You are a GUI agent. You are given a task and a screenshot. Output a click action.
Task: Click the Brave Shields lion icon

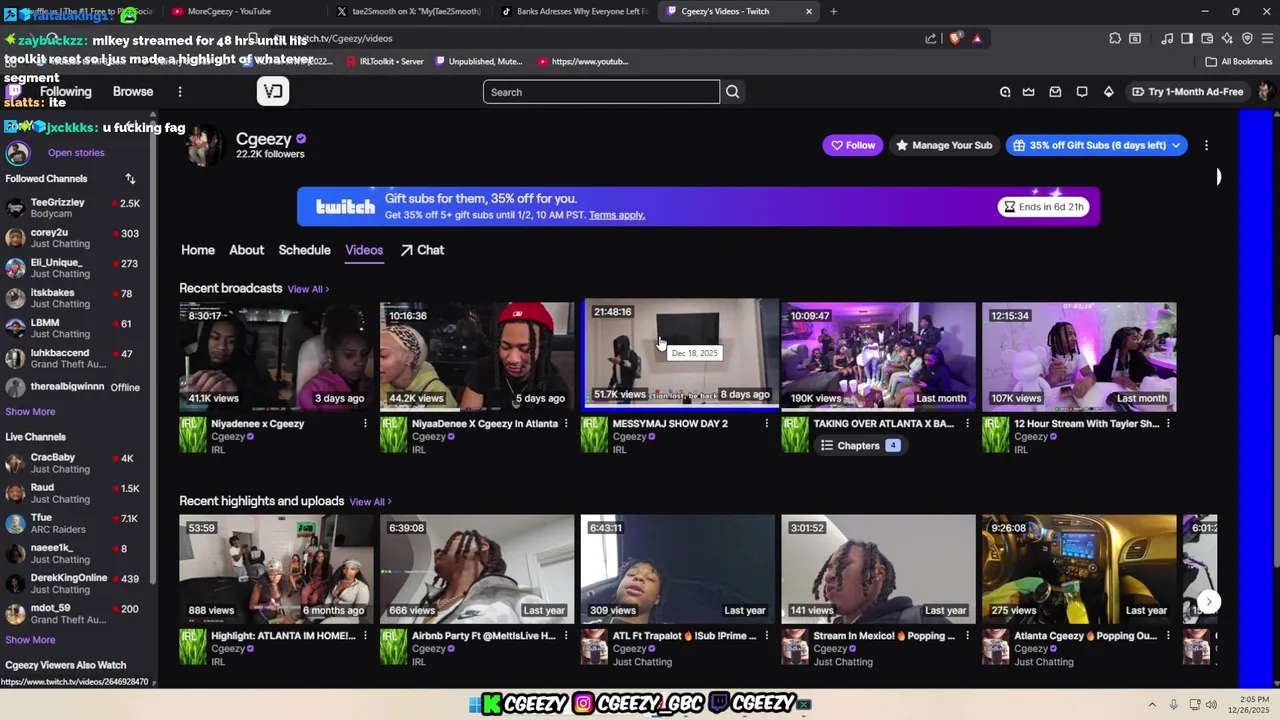pos(956,38)
